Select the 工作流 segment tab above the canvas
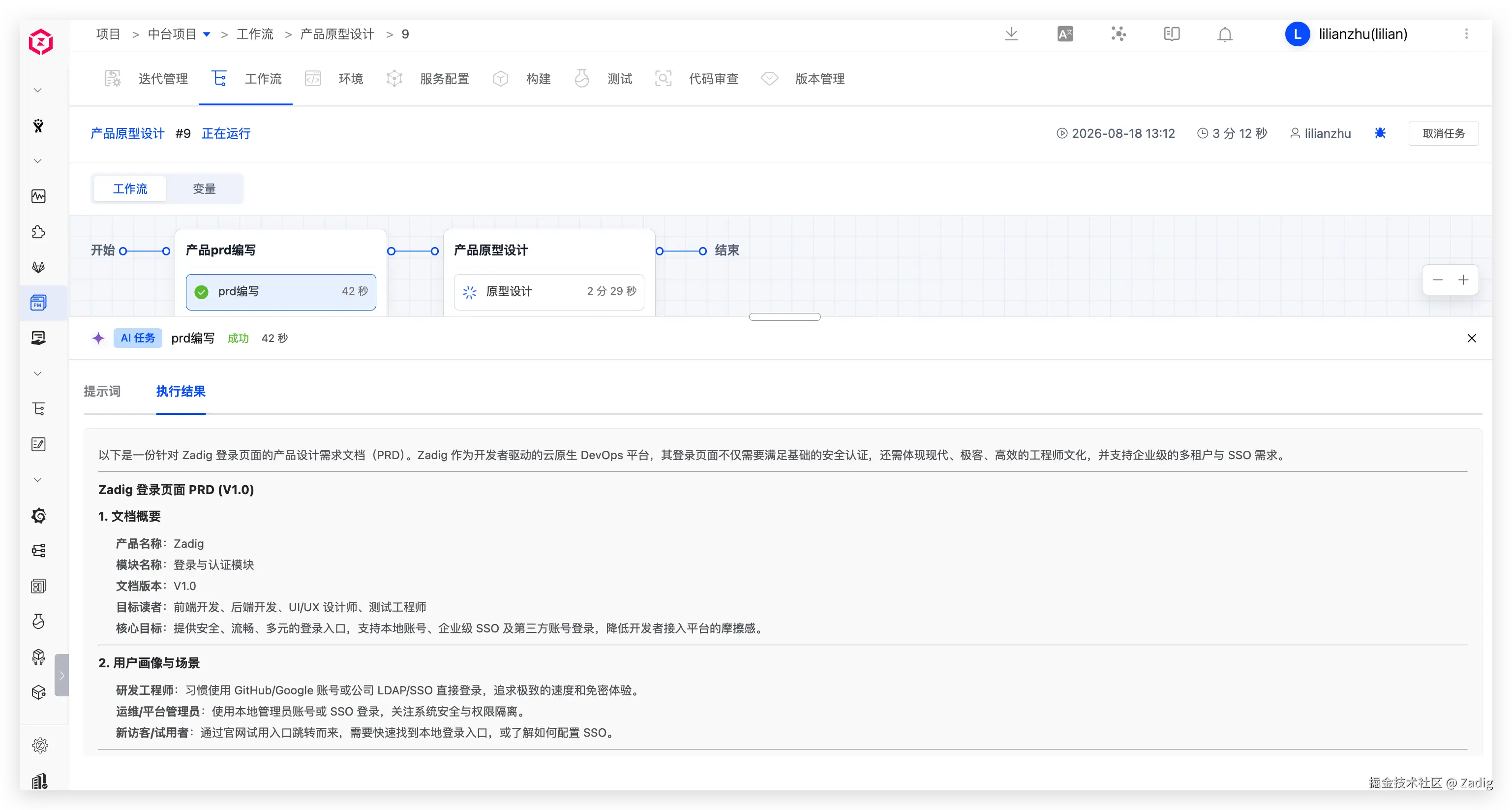1512x810 pixels. tap(130, 188)
